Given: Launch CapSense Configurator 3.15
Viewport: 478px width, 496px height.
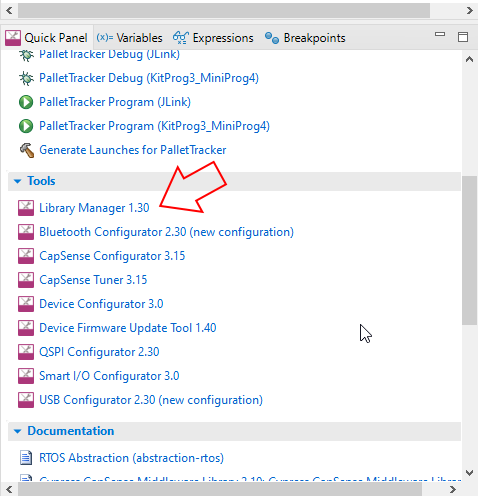Looking at the screenshot, I should click(112, 256).
